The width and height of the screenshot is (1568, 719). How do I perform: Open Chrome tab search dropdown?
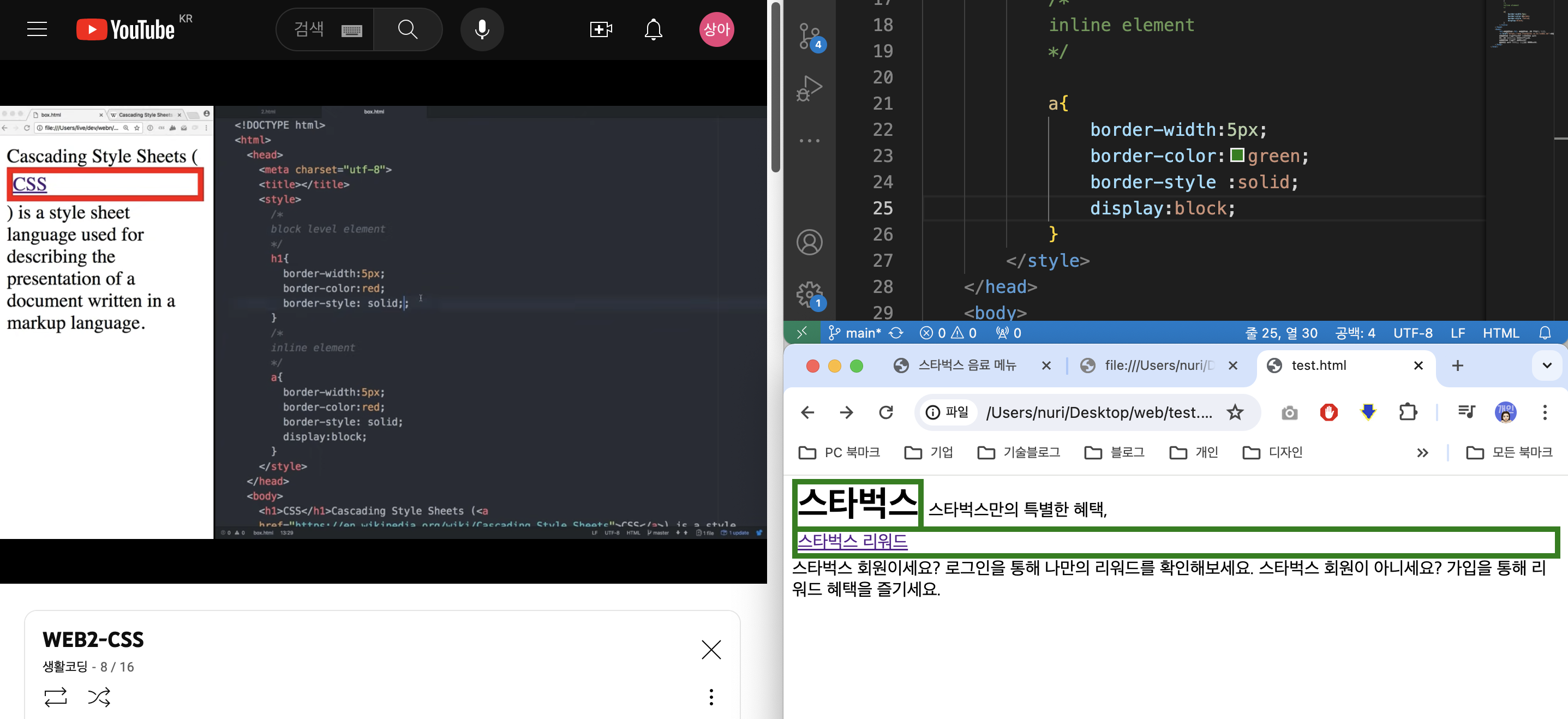coord(1547,366)
